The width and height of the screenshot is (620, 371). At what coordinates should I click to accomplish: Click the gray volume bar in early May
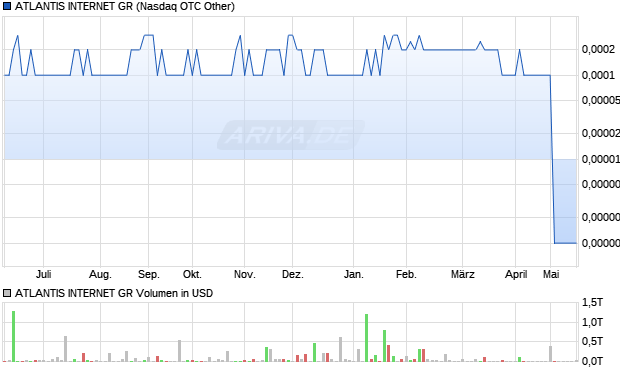click(x=550, y=354)
